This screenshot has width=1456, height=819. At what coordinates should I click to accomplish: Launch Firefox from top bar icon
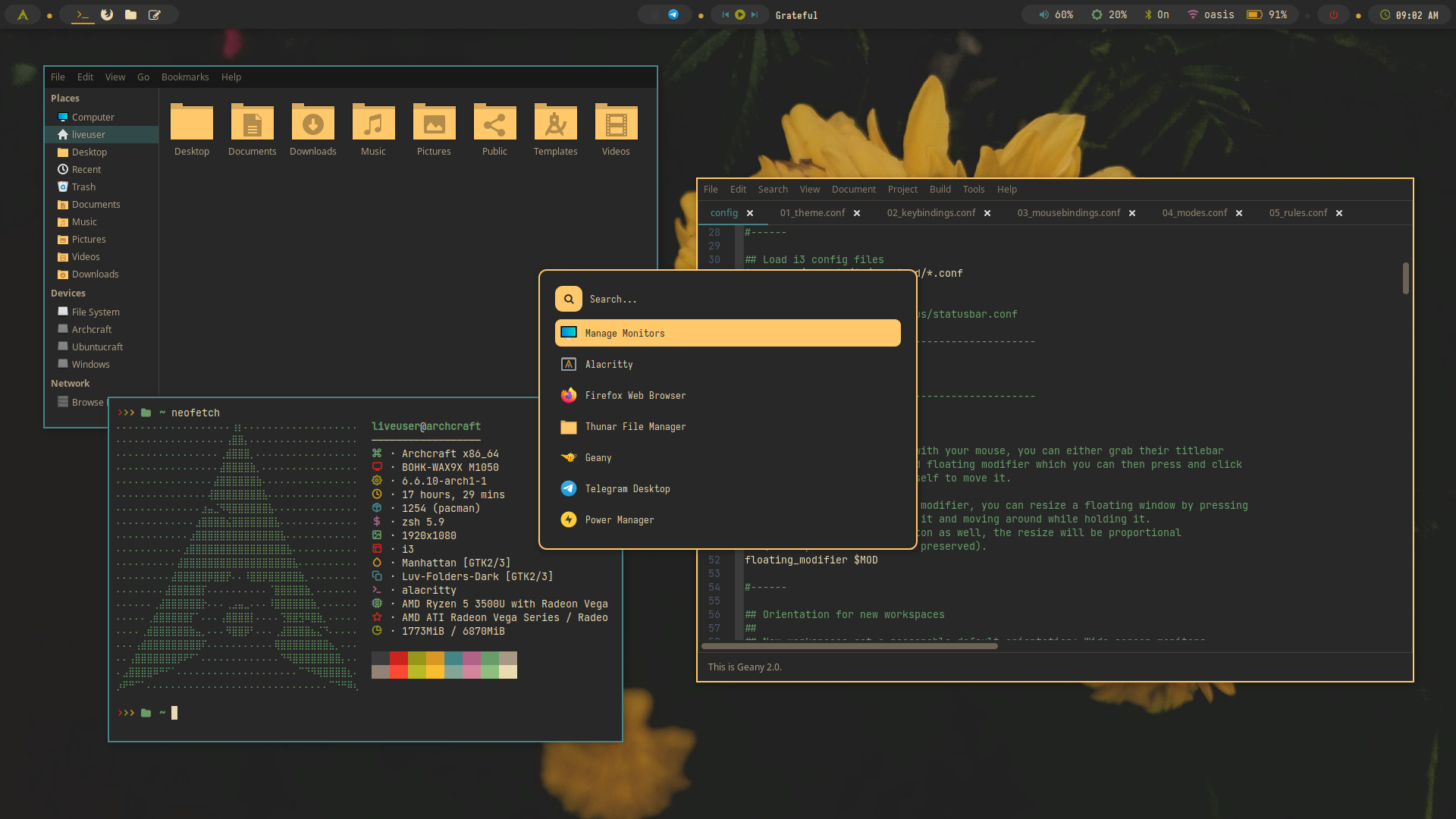[107, 14]
